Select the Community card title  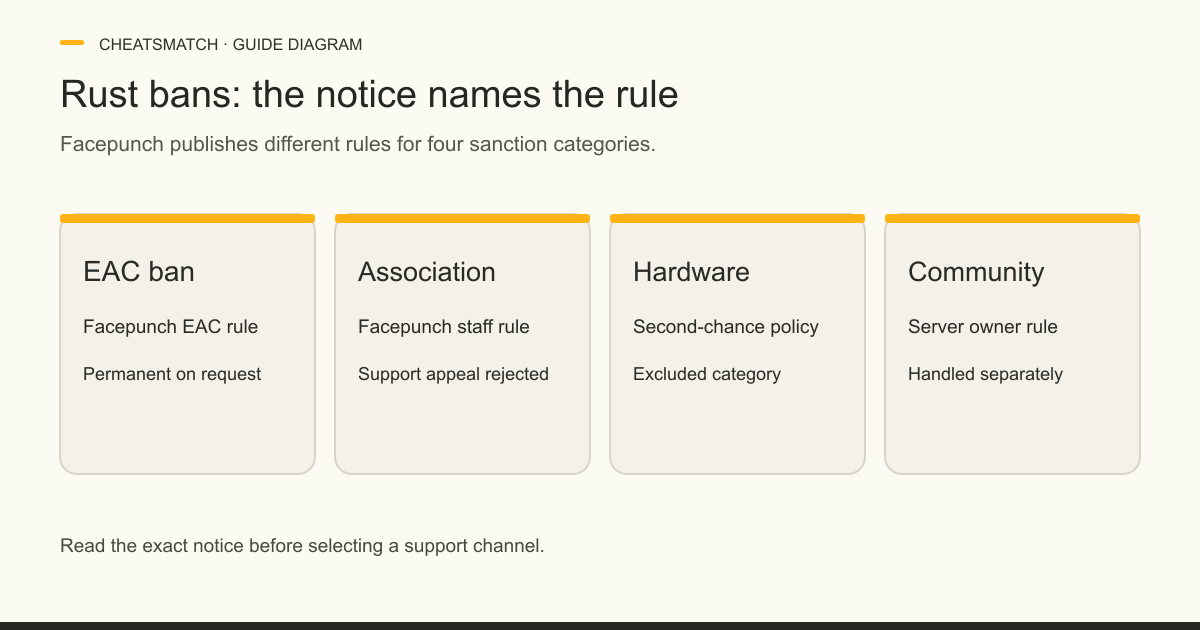pos(976,272)
